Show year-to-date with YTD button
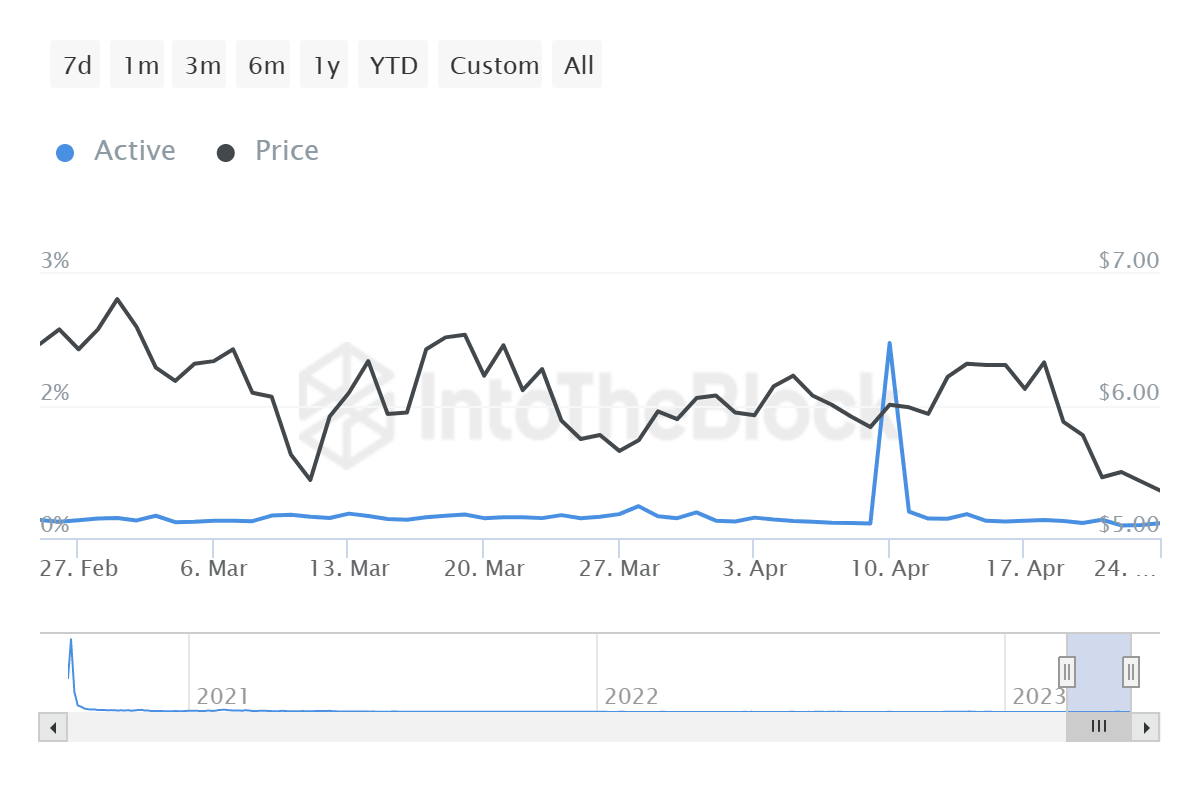 tap(392, 65)
